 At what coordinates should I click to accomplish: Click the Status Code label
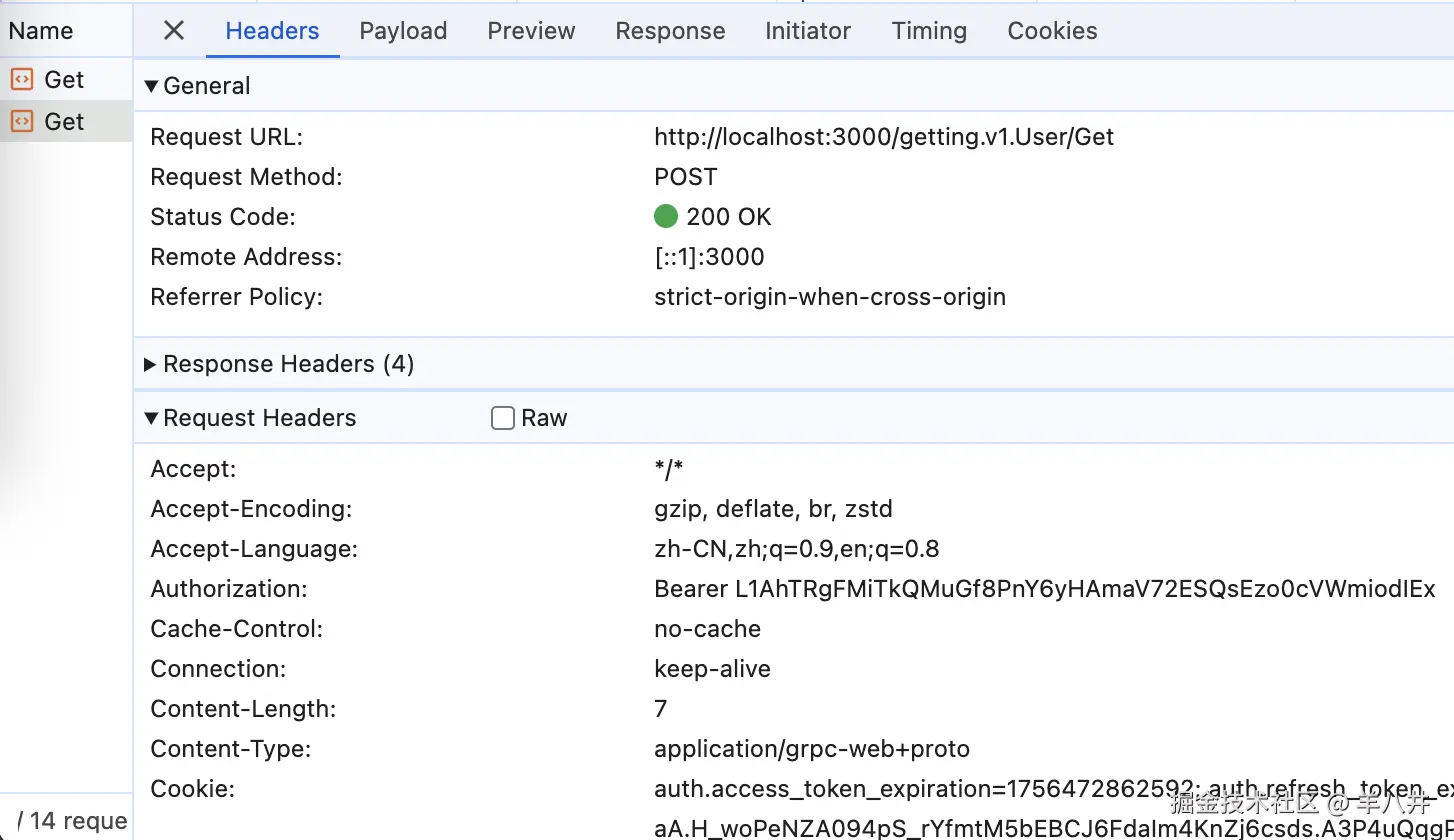[x=223, y=217]
